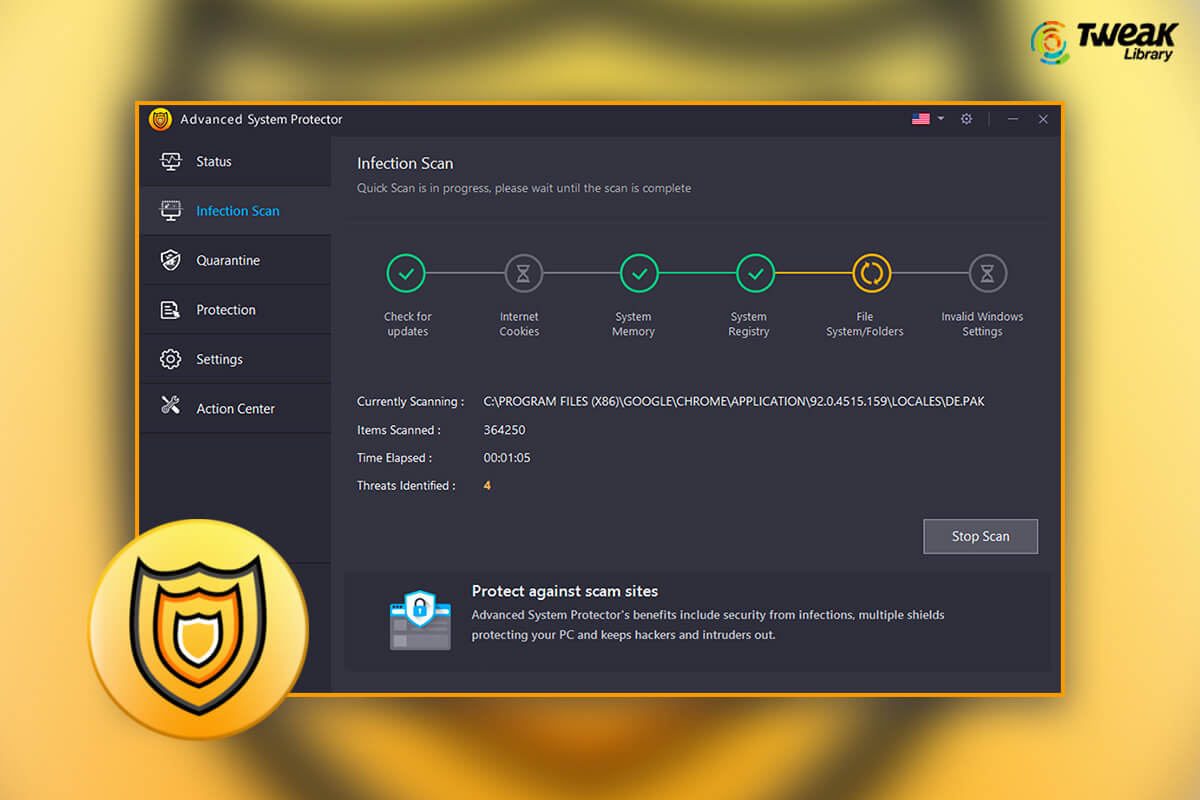
Task: Click the Quarantine shield icon
Action: point(170,259)
